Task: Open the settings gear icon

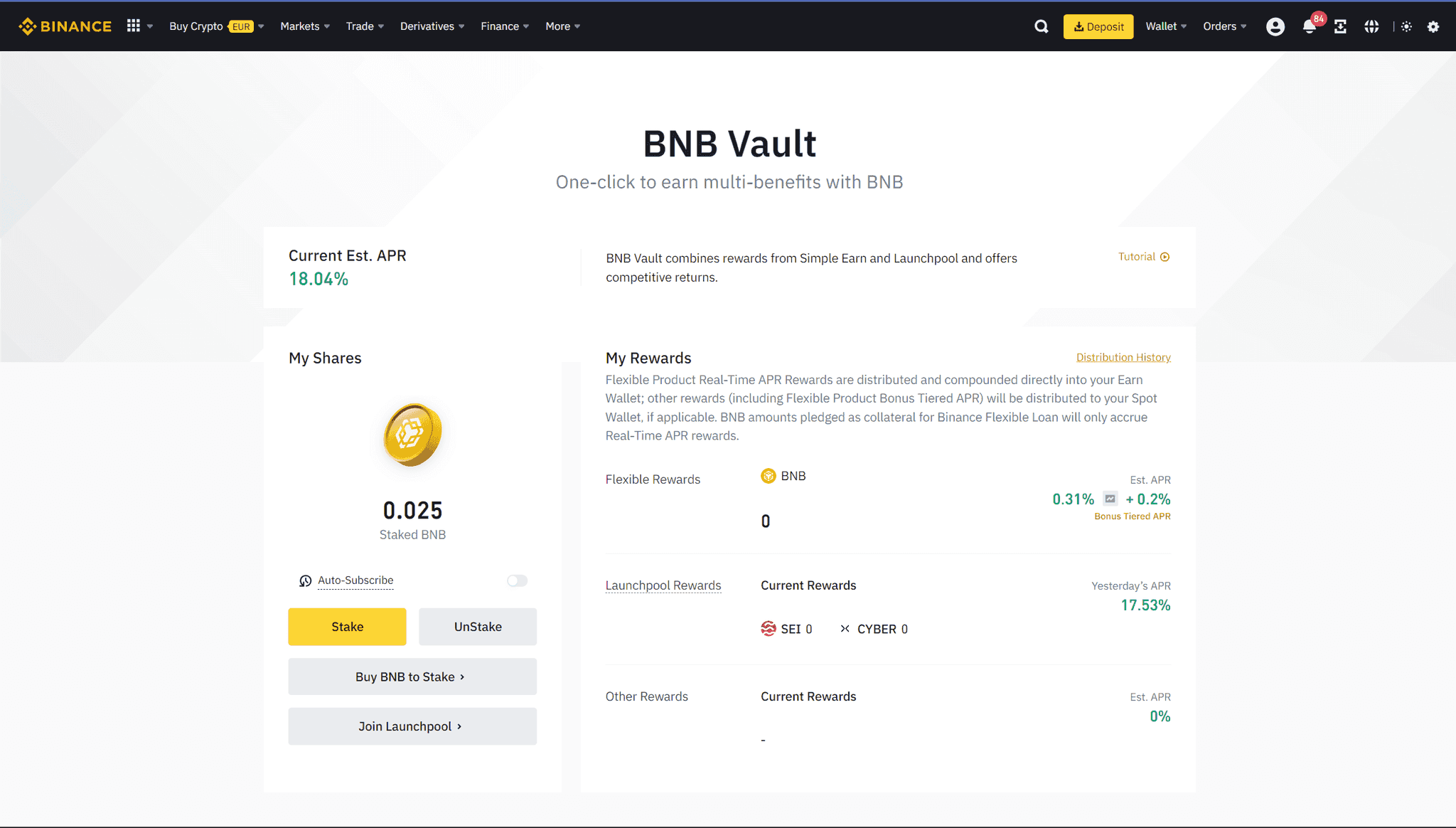Action: click(x=1434, y=26)
